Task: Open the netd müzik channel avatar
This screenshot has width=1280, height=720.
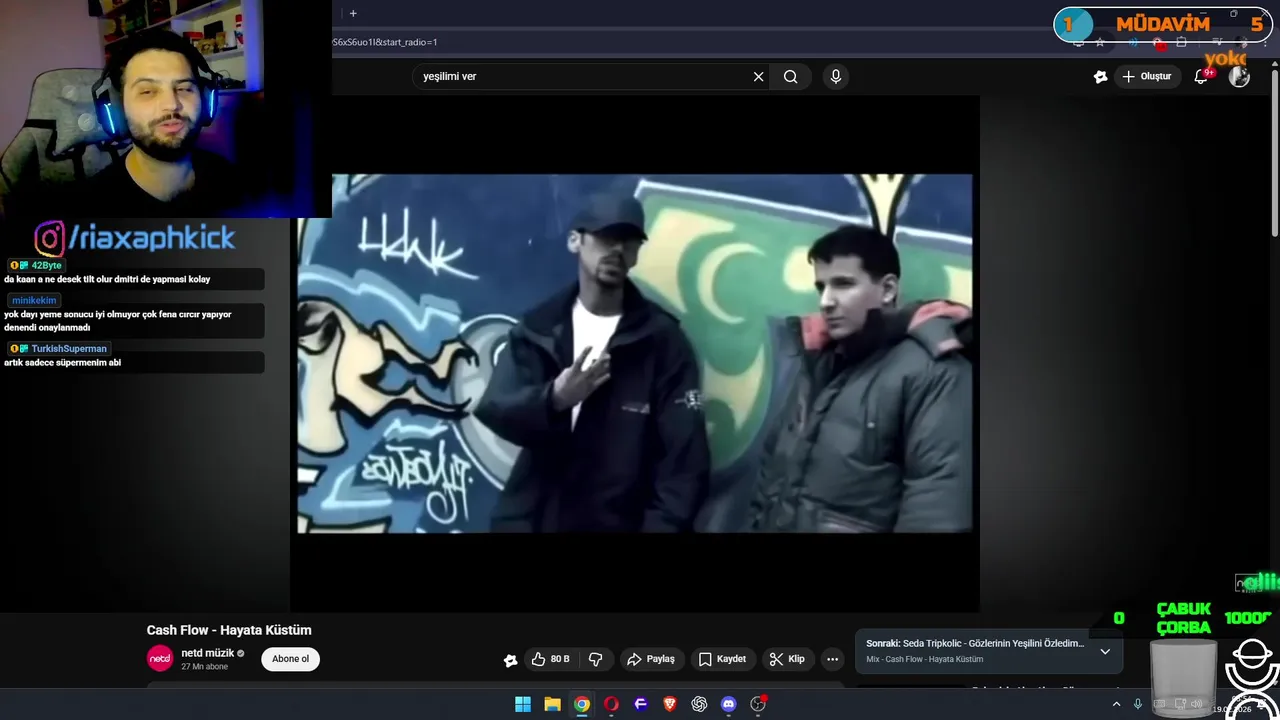Action: (x=160, y=658)
